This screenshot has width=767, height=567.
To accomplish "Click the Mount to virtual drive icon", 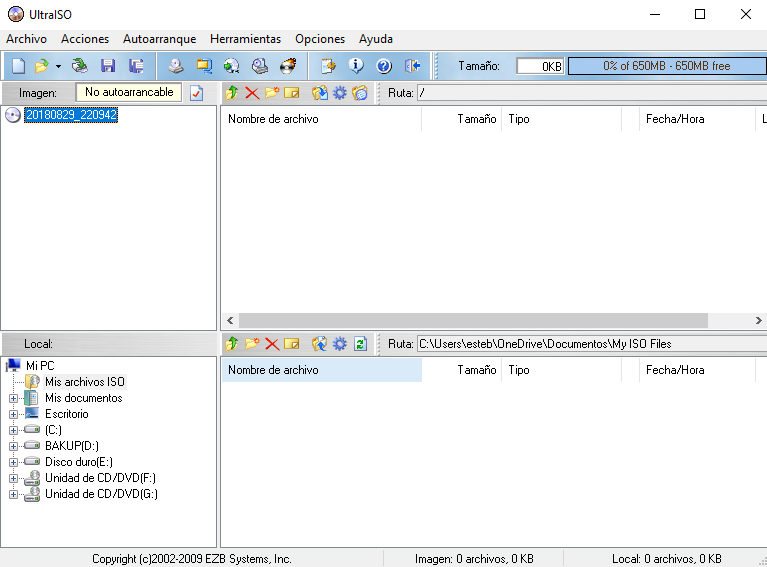I will (x=260, y=66).
